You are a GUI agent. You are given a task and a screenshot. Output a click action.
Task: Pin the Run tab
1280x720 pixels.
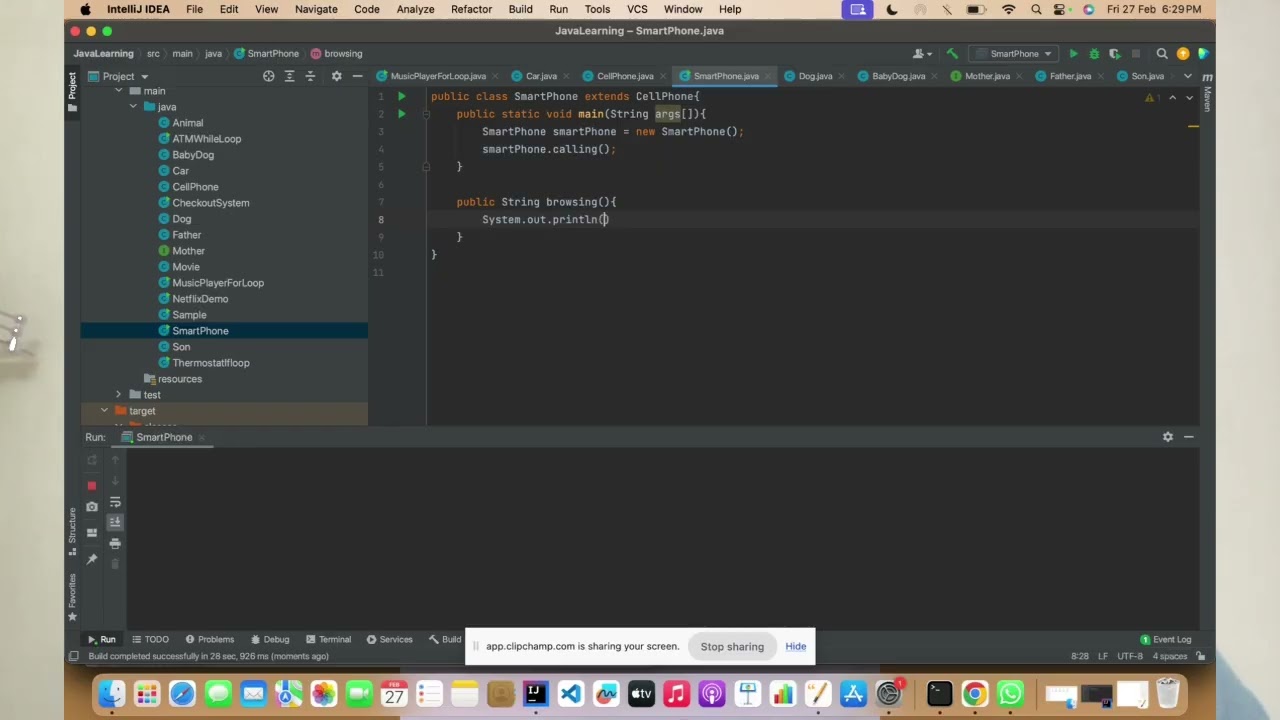click(x=91, y=559)
